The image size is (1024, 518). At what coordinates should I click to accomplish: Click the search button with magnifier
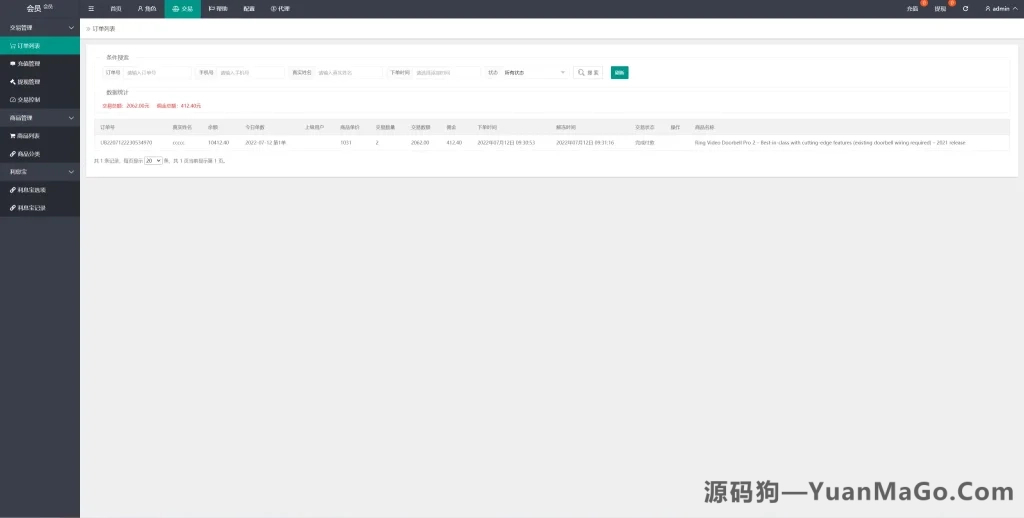(588, 73)
